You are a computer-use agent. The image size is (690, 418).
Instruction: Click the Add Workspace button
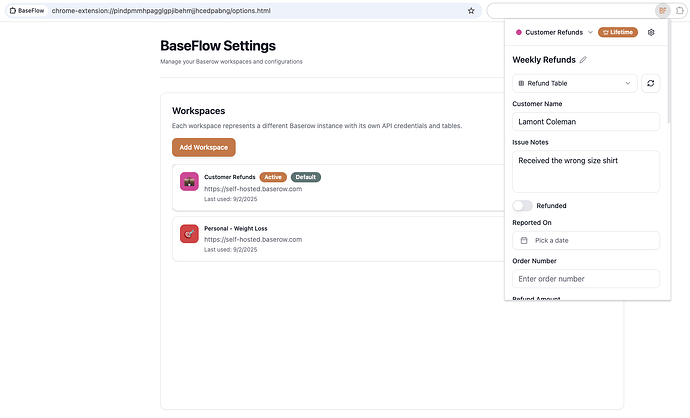click(x=204, y=147)
